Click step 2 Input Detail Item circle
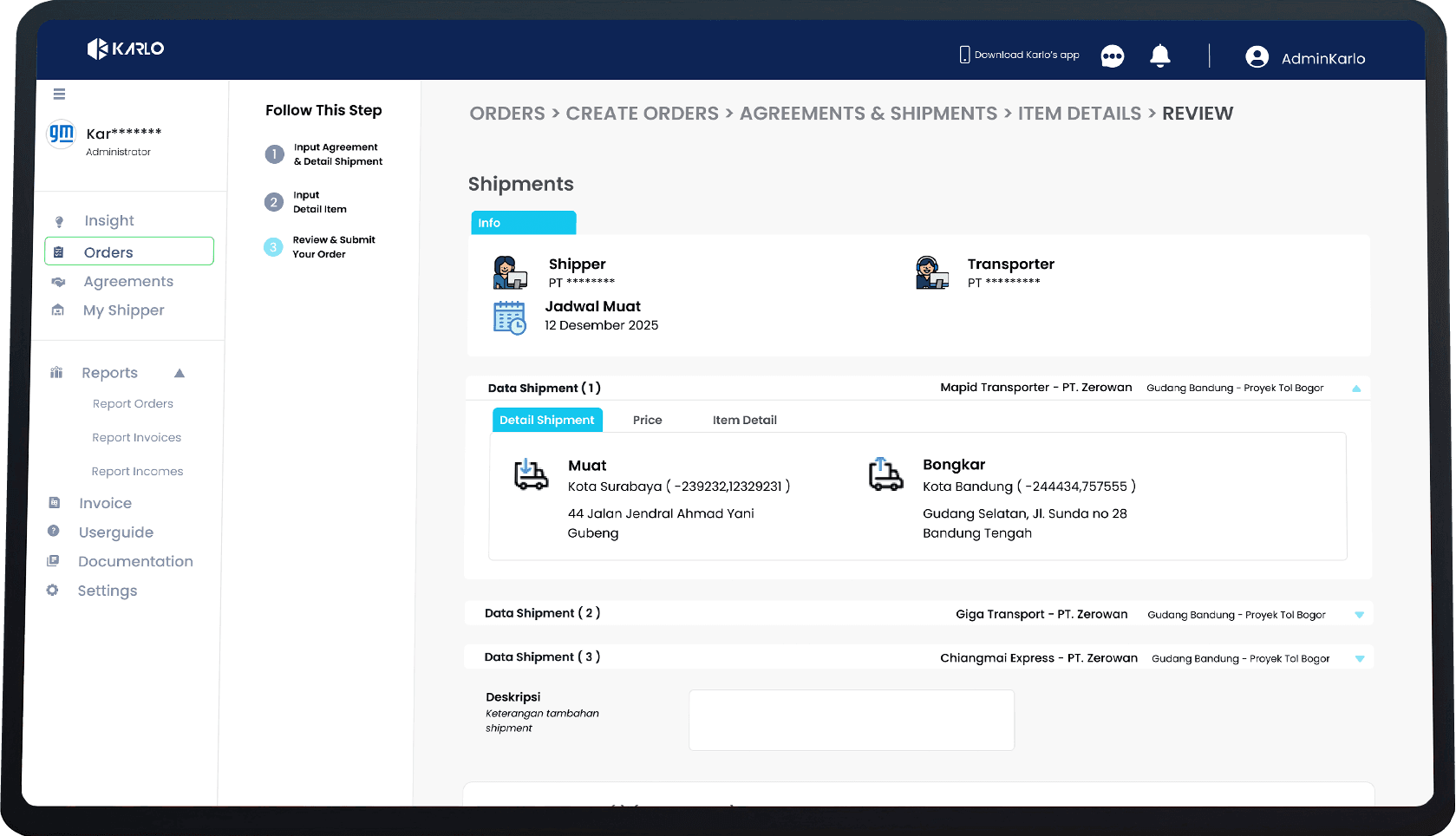 (x=274, y=202)
